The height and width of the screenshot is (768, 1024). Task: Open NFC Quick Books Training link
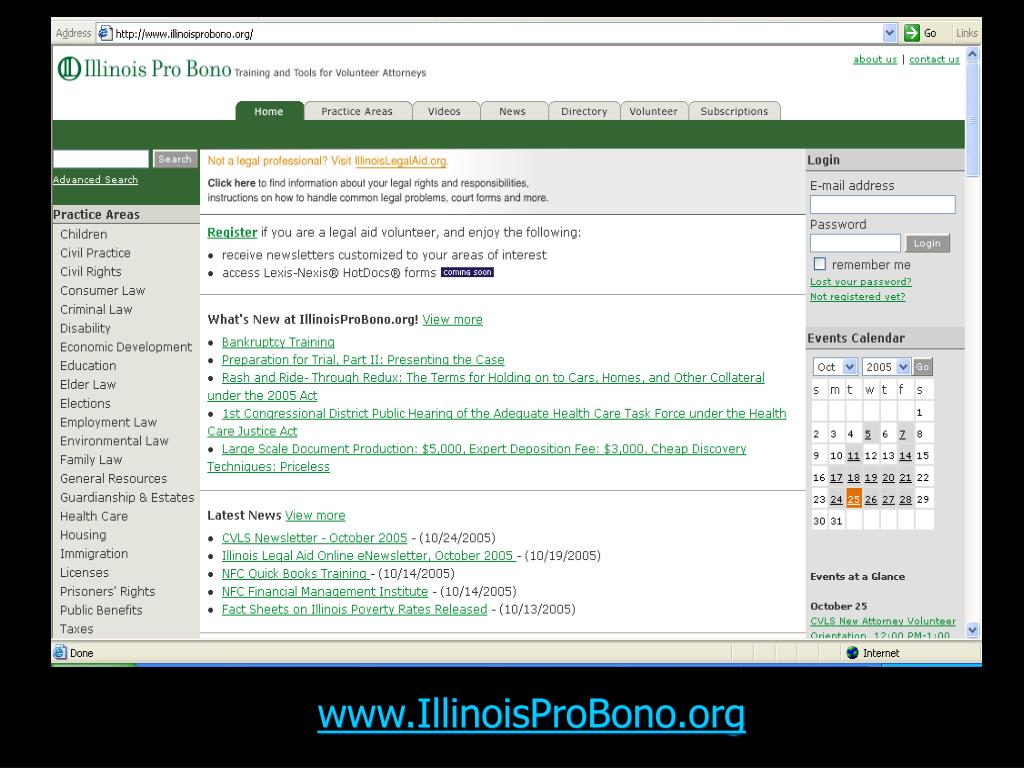point(295,573)
